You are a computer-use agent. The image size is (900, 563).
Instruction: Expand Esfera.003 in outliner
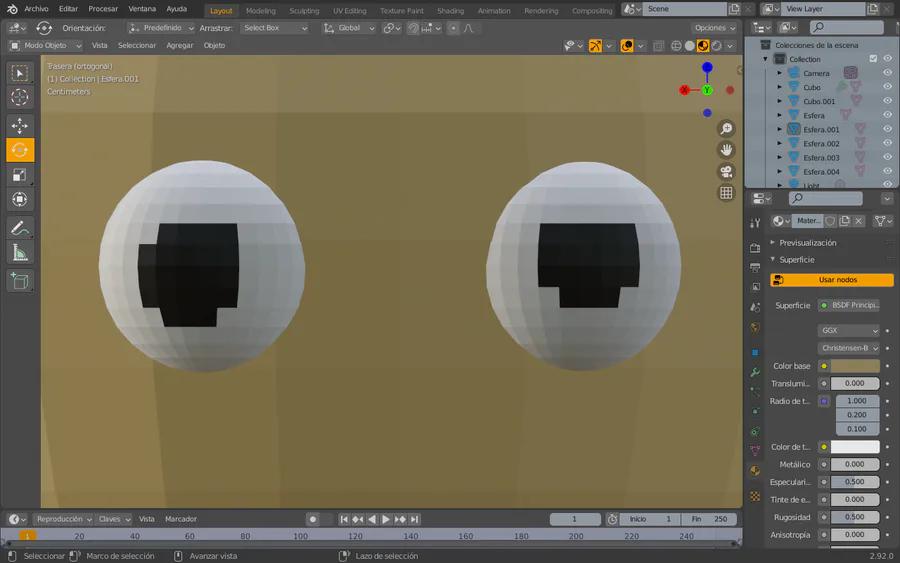click(779, 157)
